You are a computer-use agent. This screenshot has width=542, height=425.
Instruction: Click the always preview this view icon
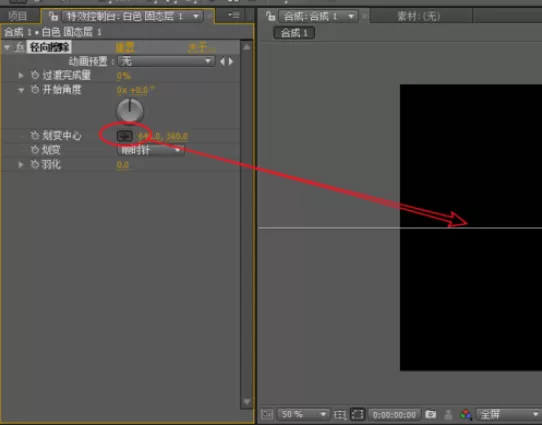267,414
